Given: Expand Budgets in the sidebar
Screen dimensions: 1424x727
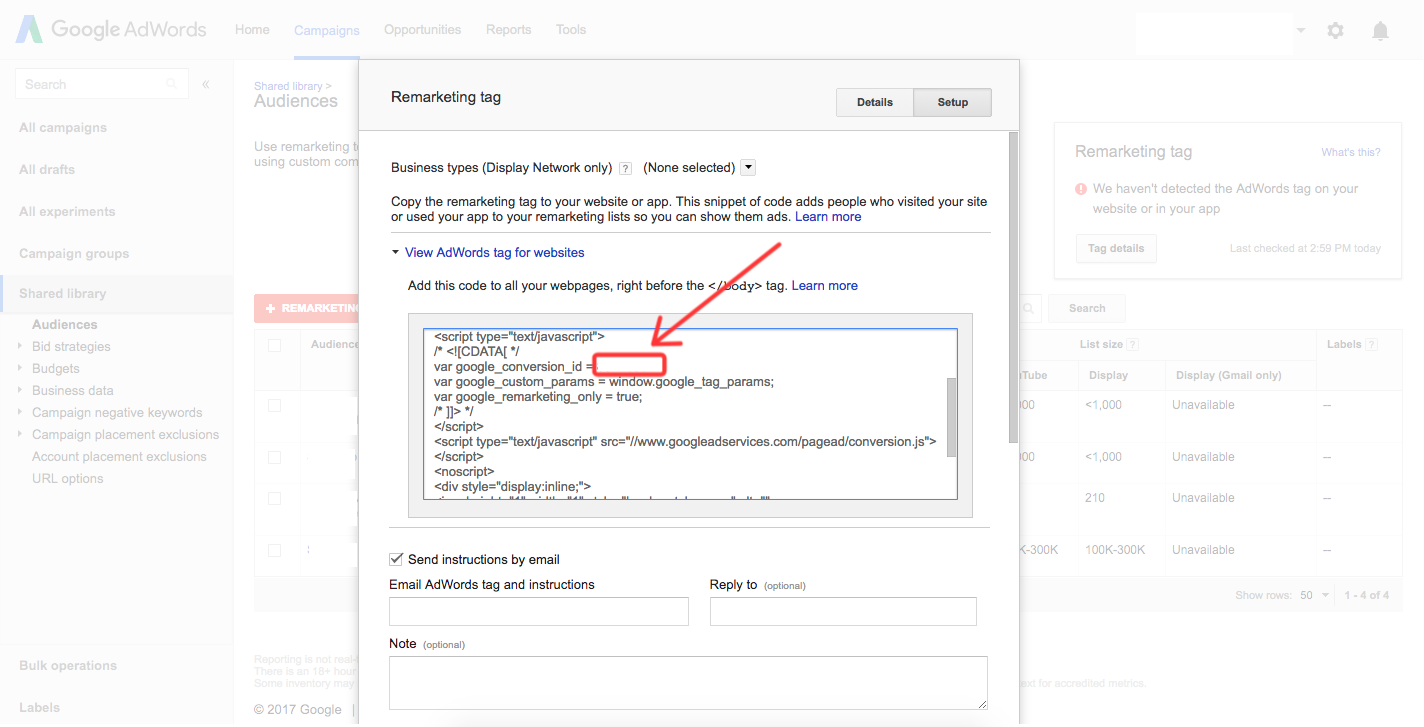Looking at the screenshot, I should click(x=20, y=368).
